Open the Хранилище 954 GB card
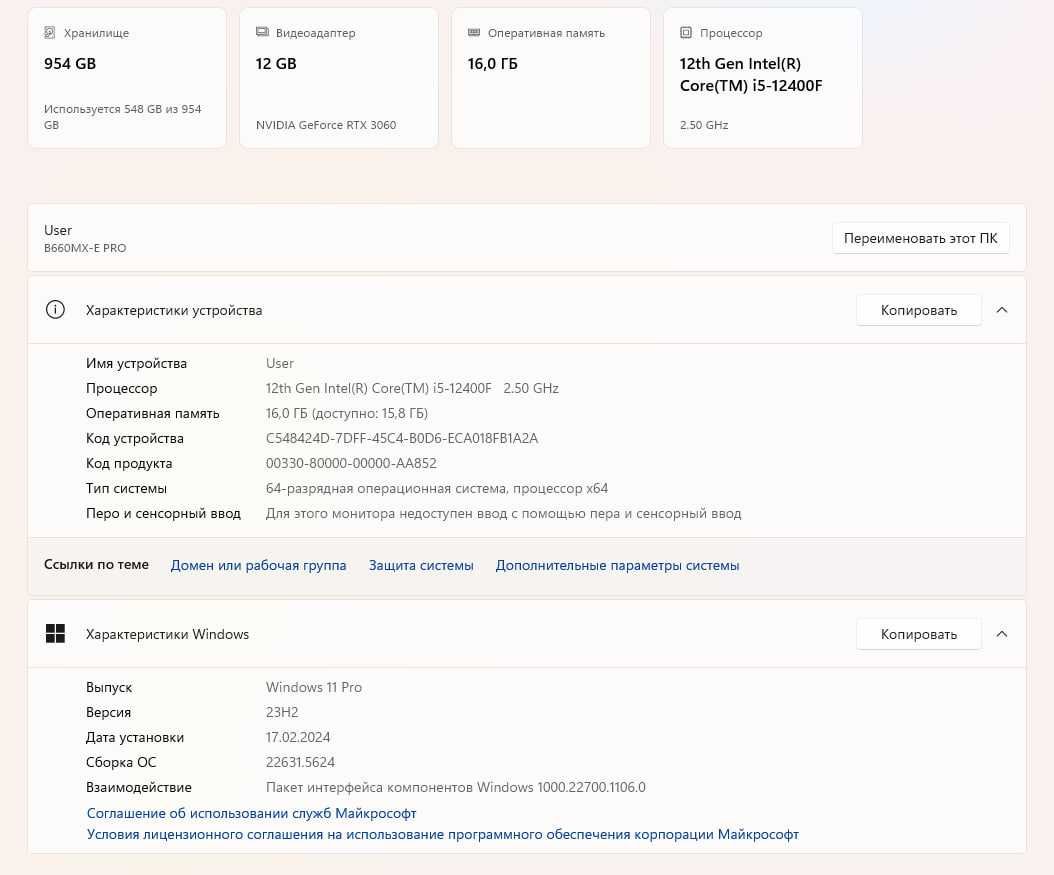This screenshot has height=875, width=1054. (x=127, y=78)
